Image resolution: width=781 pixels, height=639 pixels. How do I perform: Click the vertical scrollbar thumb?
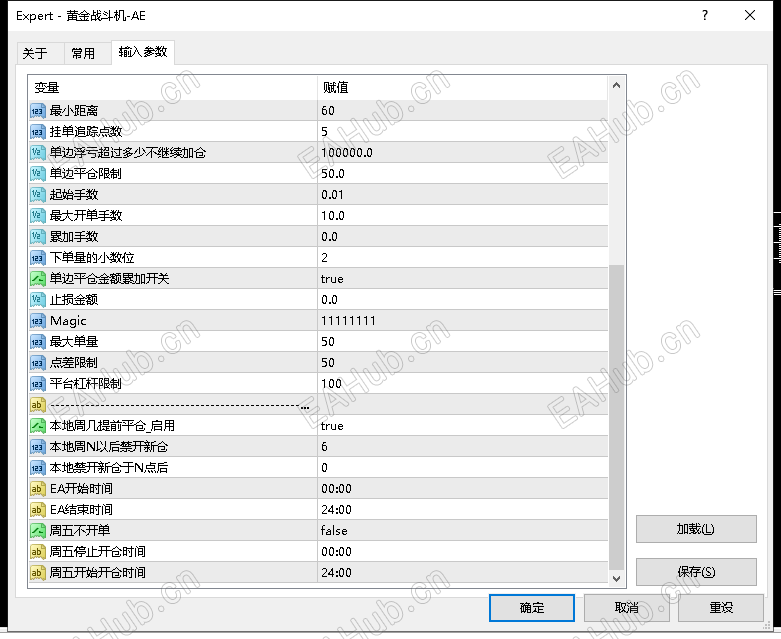point(617,417)
